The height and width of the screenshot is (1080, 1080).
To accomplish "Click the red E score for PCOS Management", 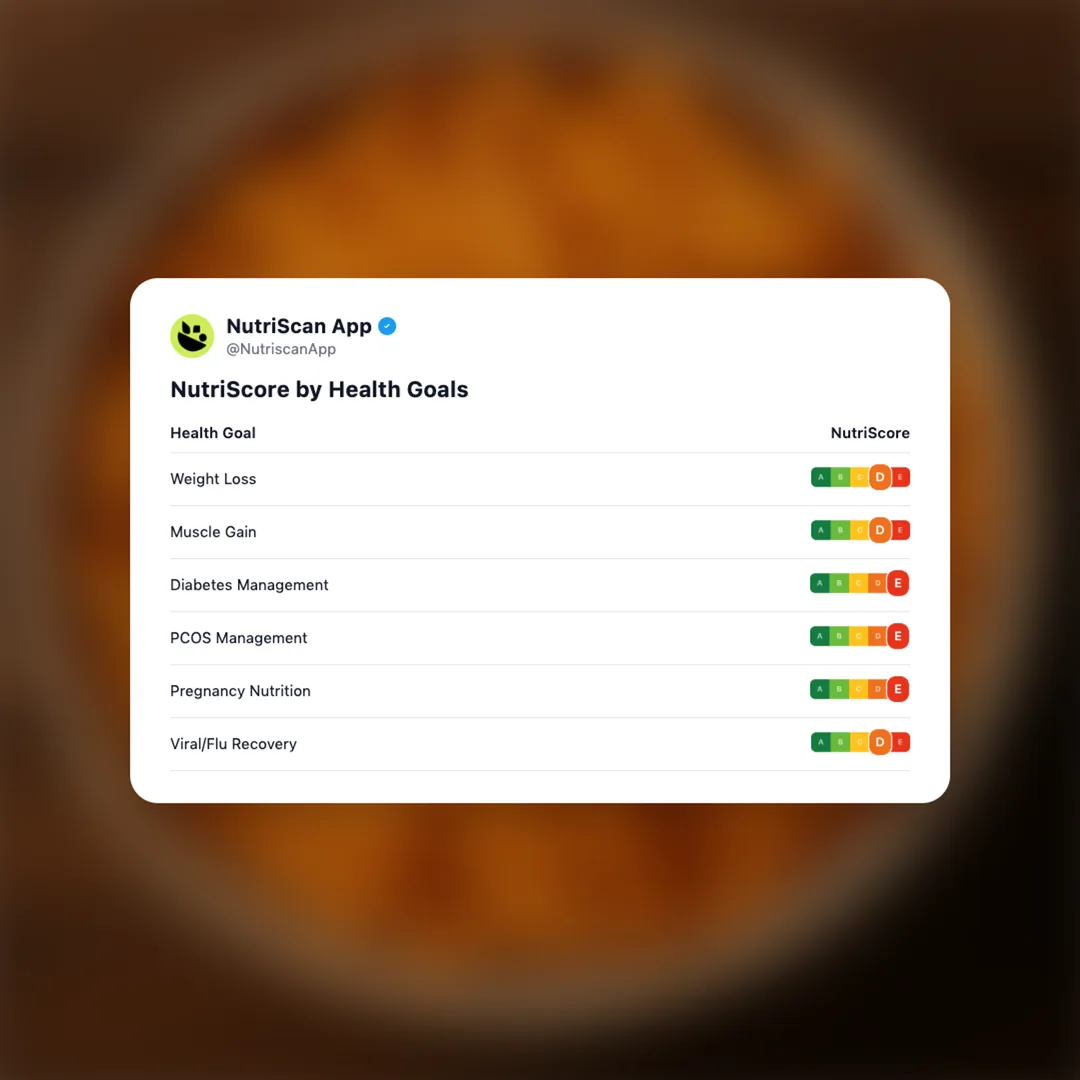I will pyautogui.click(x=897, y=636).
